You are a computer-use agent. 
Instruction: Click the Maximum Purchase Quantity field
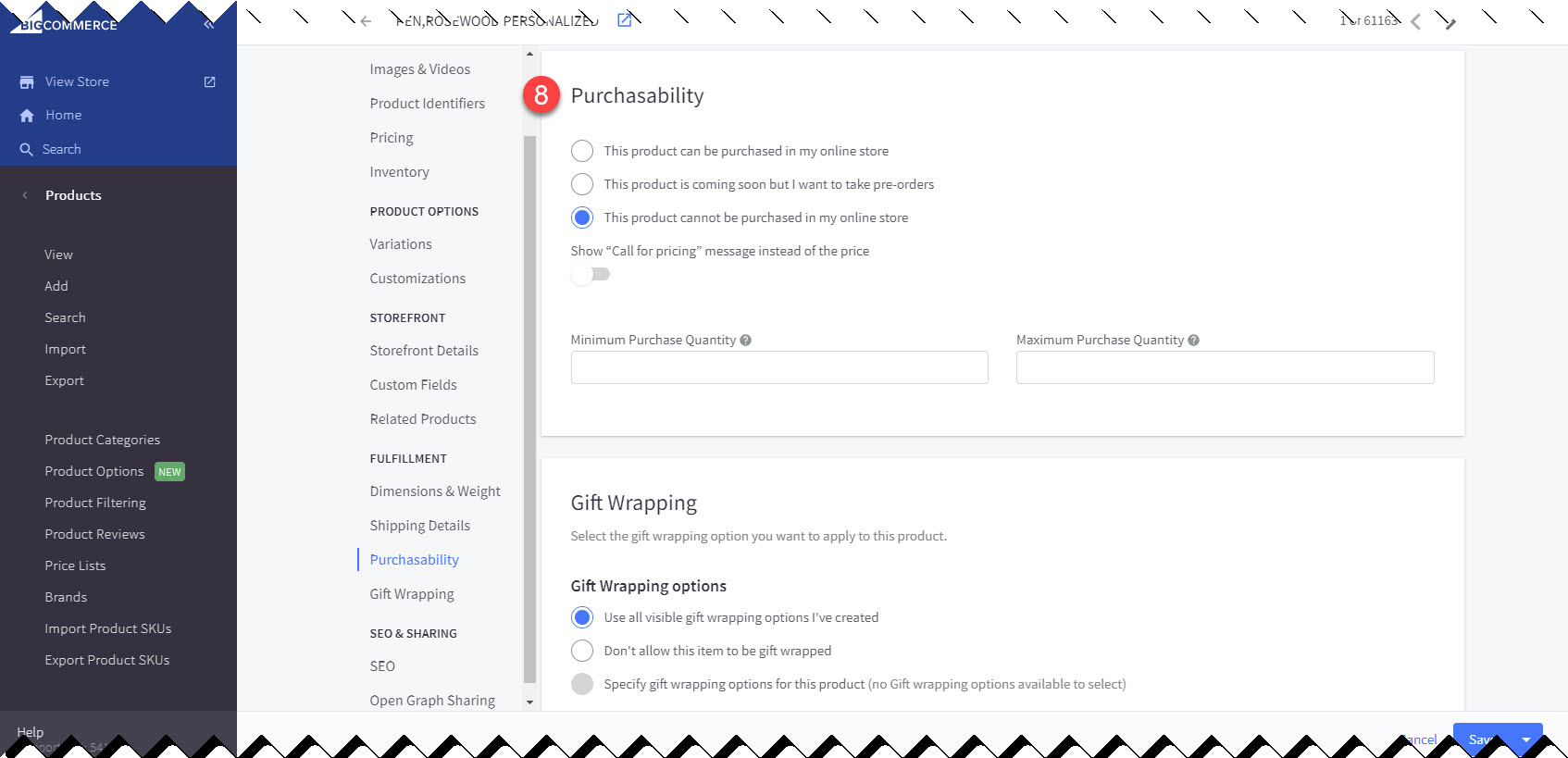tap(1226, 367)
